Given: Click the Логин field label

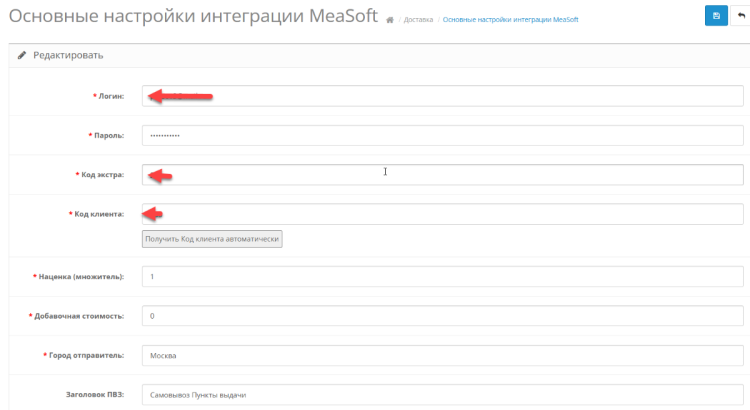Looking at the screenshot, I should [109, 96].
